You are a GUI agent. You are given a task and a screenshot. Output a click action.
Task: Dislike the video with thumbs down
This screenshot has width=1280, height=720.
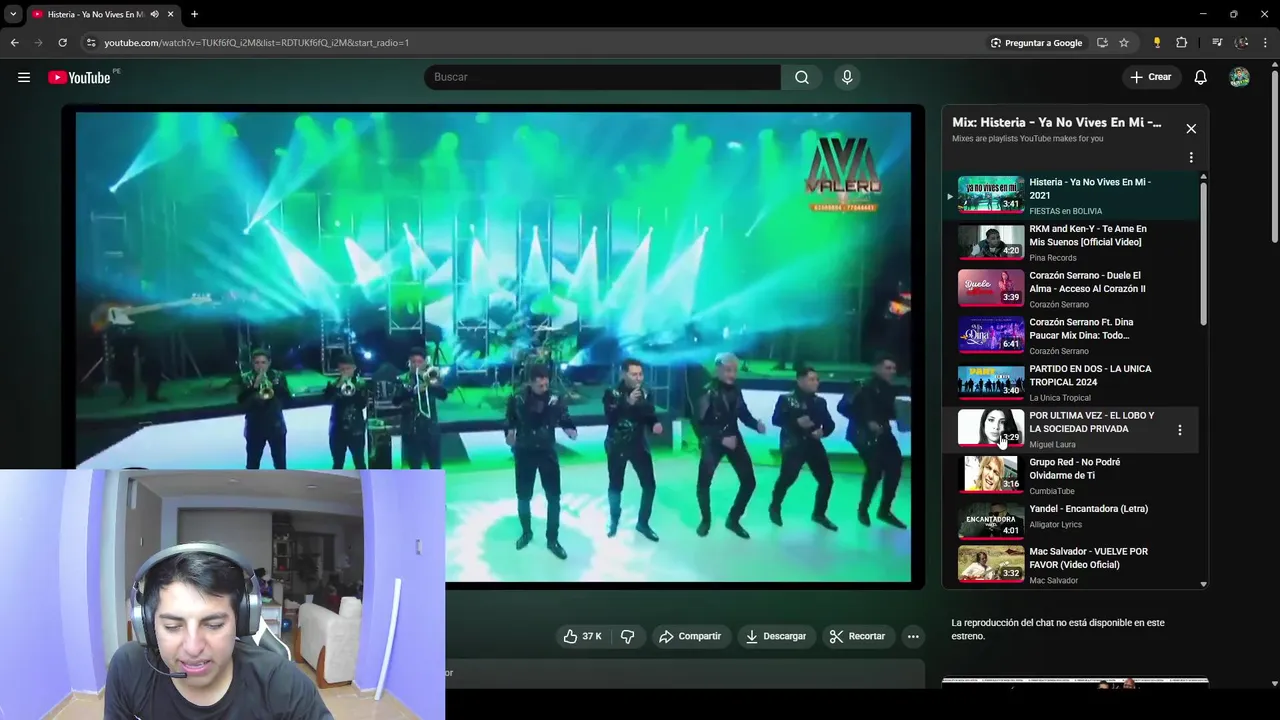pyautogui.click(x=628, y=636)
